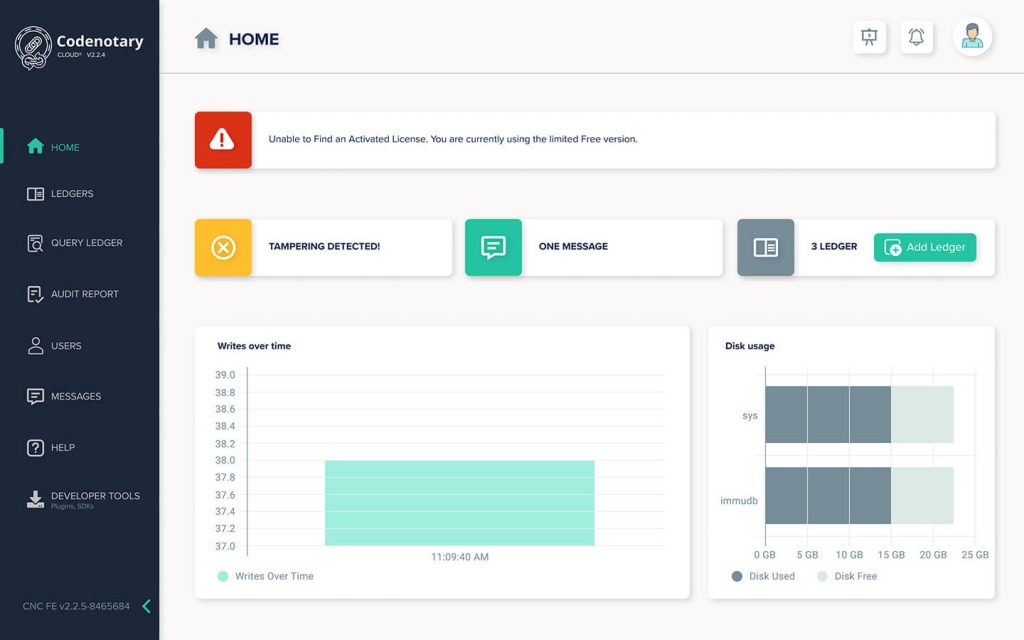Image resolution: width=1024 pixels, height=640 pixels.
Task: Click the ONE MESSAGE card text
Action: (x=573, y=246)
